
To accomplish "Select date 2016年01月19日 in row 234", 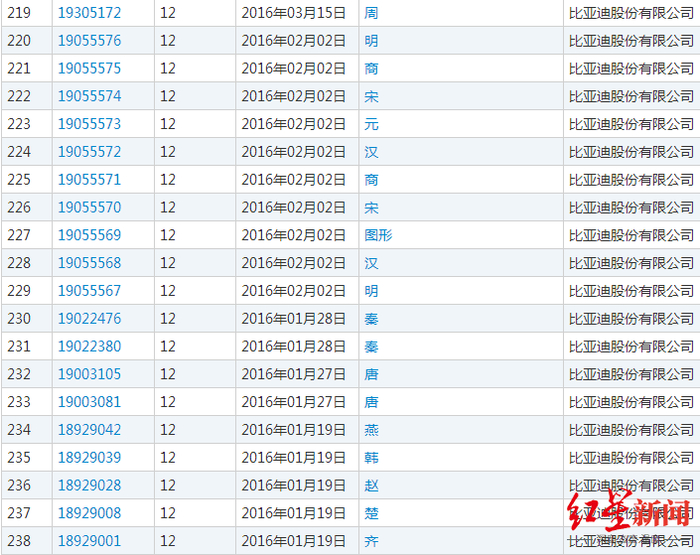I will (294, 430).
